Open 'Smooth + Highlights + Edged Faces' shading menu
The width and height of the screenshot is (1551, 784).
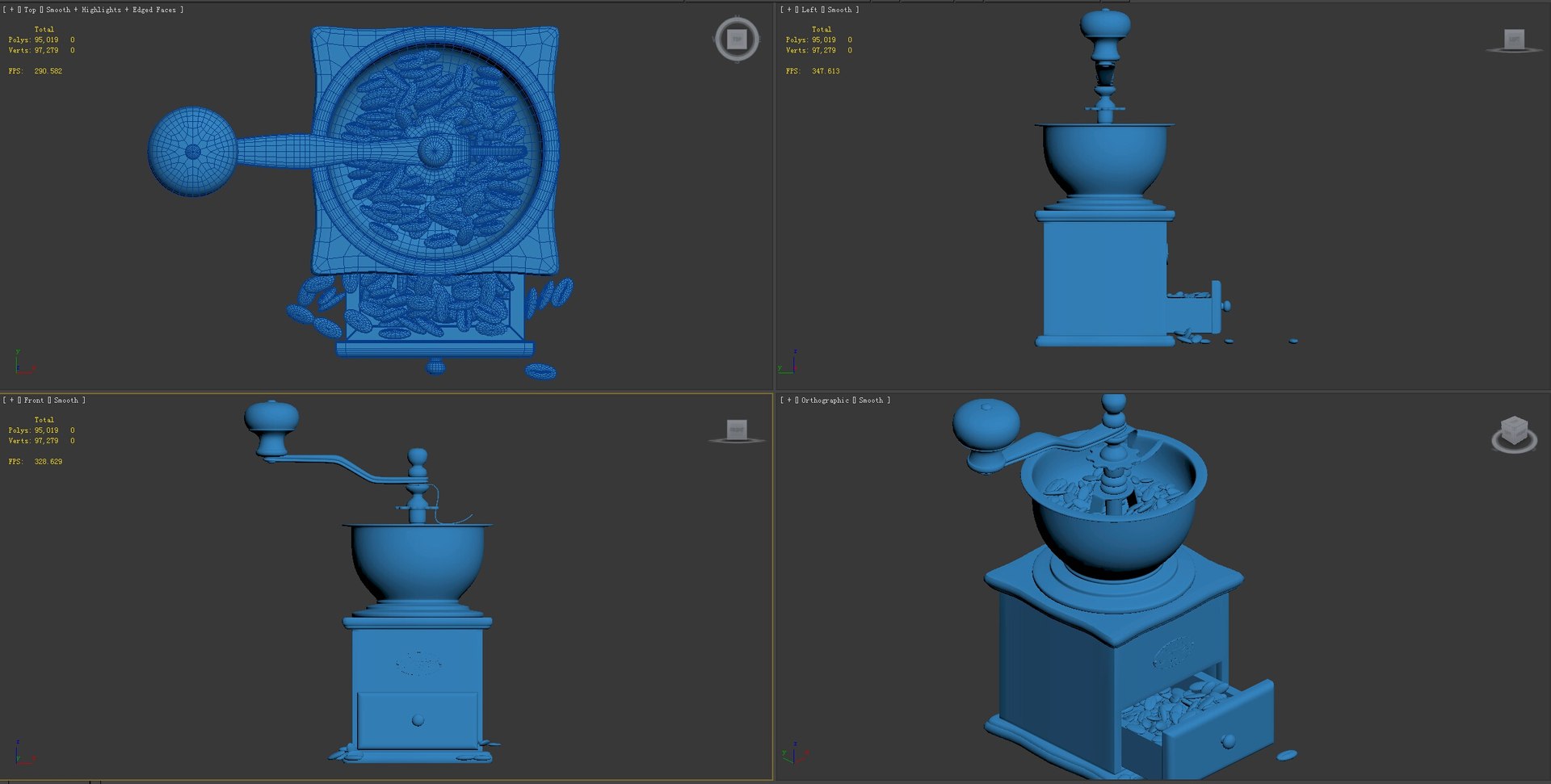(x=111, y=10)
